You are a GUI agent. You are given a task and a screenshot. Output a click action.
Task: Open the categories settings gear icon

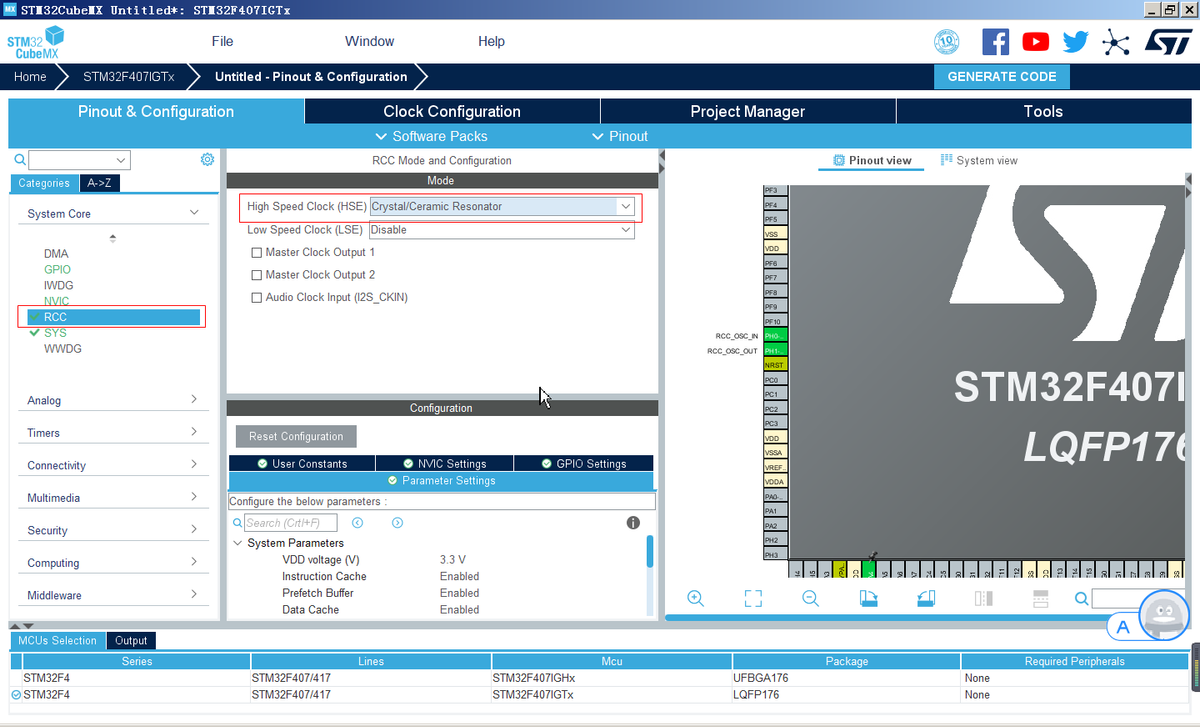click(207, 159)
